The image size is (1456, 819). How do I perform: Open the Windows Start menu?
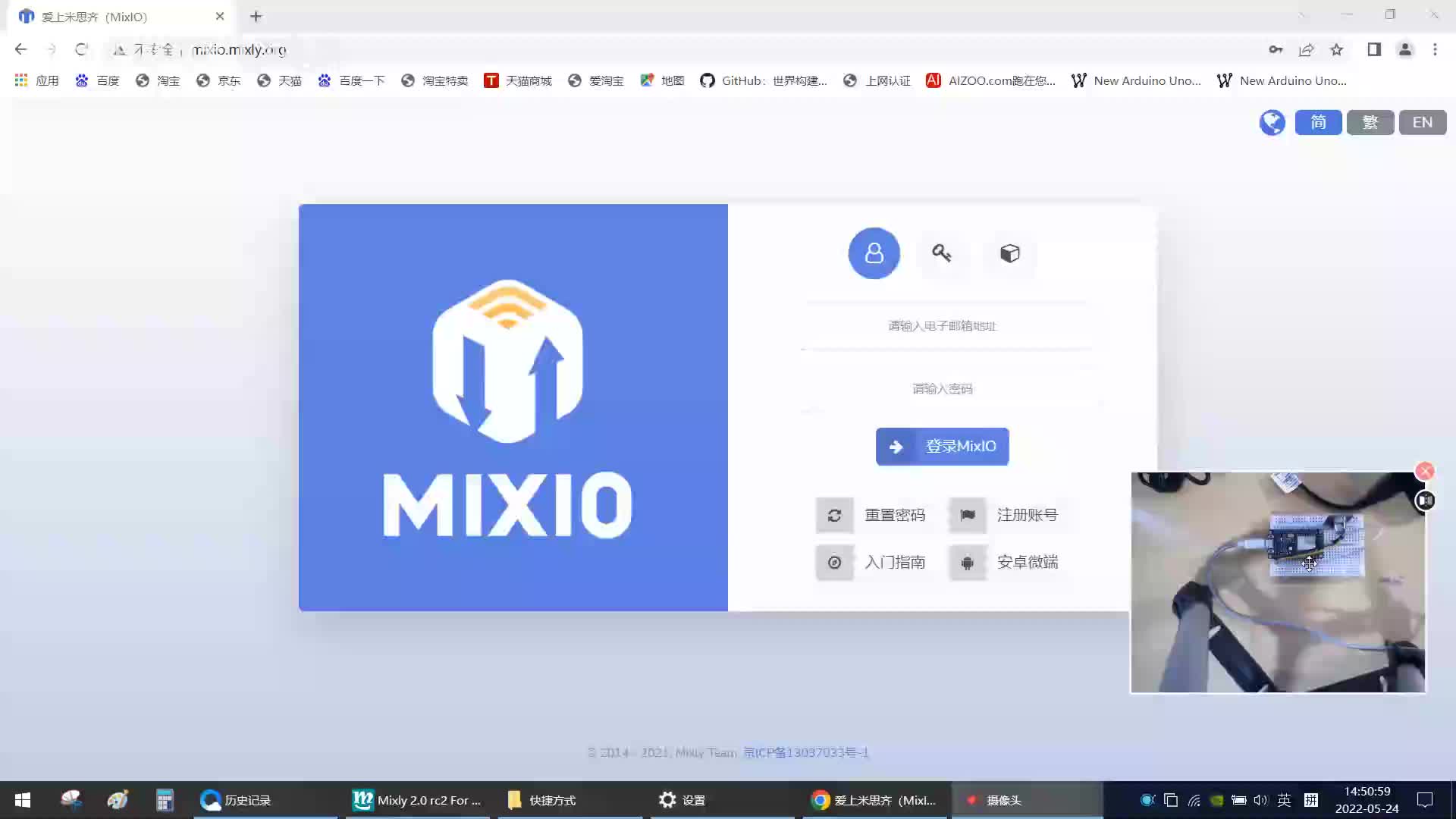(x=23, y=800)
